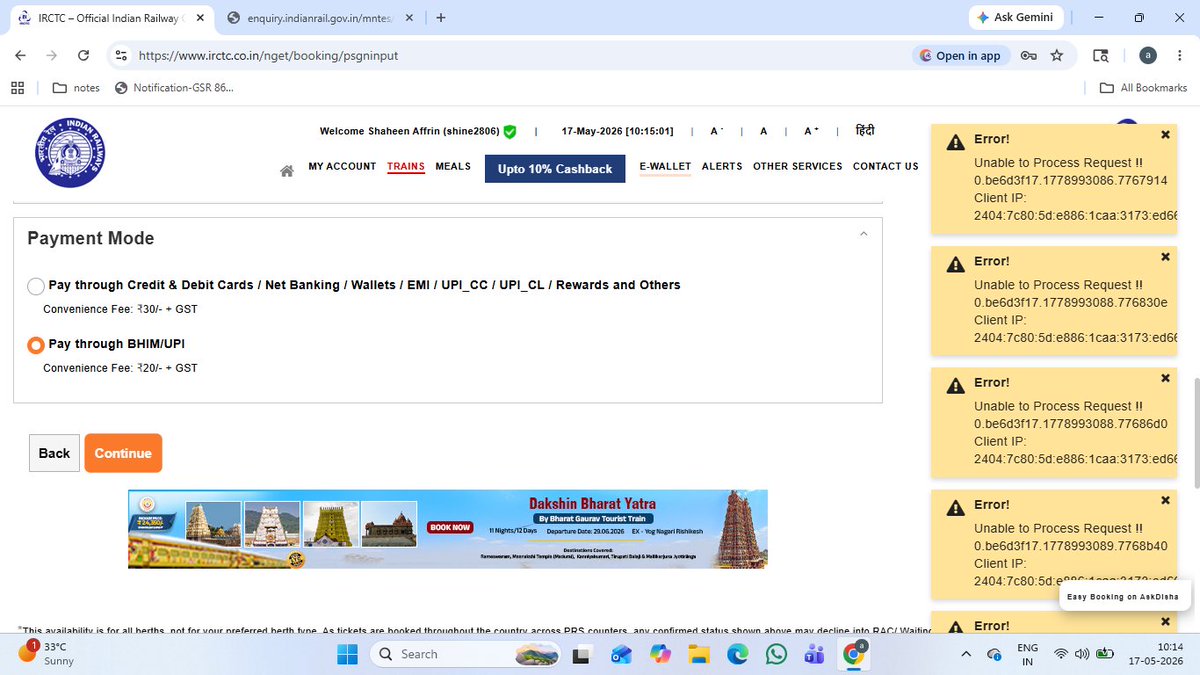Open the apps grid in bookmarks bar
The image size is (1200, 675).
pos(17,88)
